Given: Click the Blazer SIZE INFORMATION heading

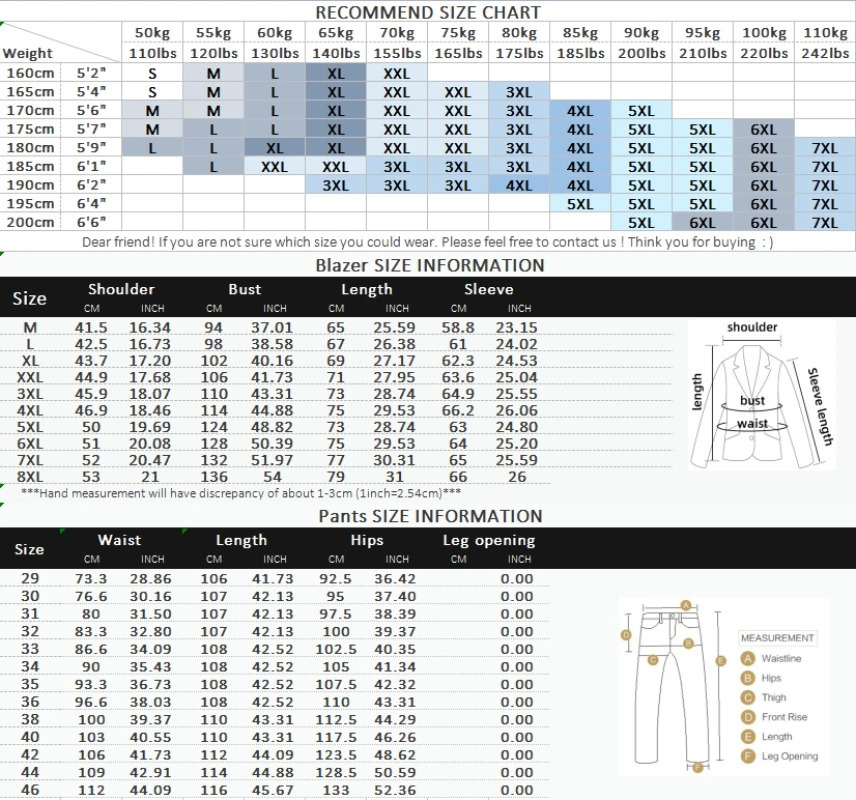Looking at the screenshot, I should 430,265.
